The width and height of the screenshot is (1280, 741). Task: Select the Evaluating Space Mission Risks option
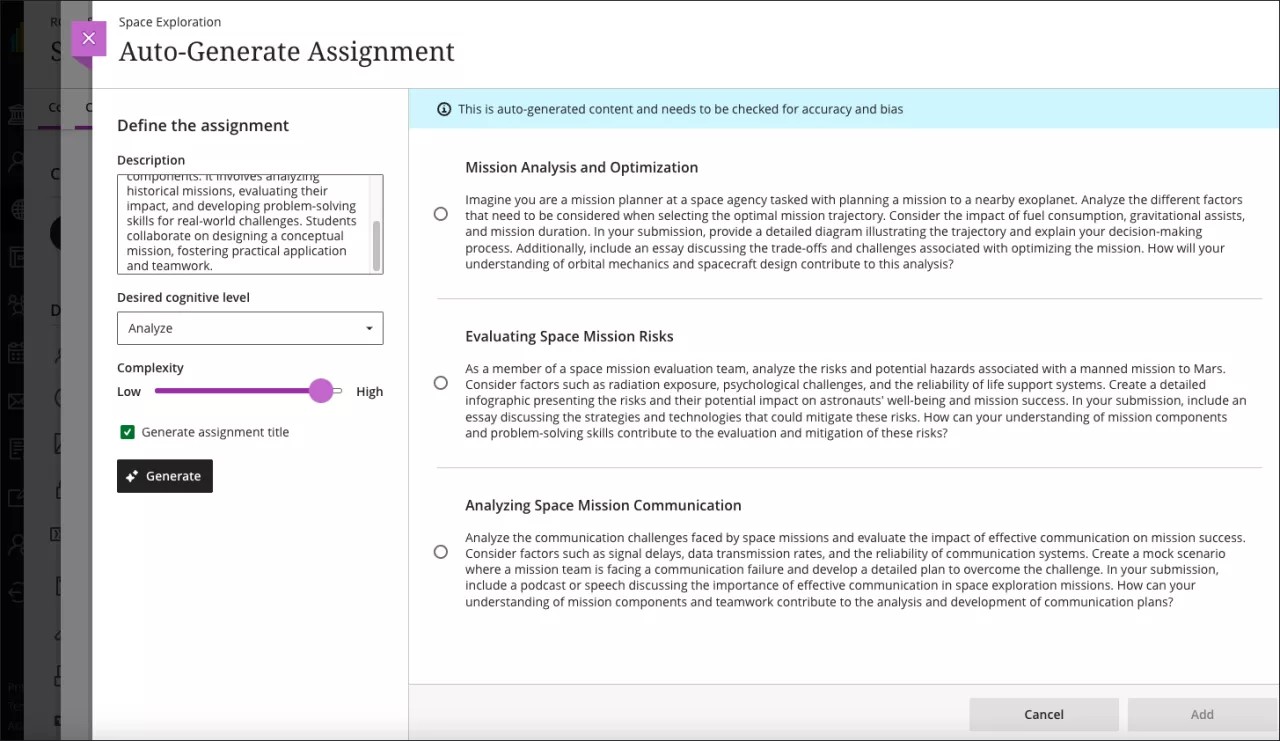coord(440,382)
